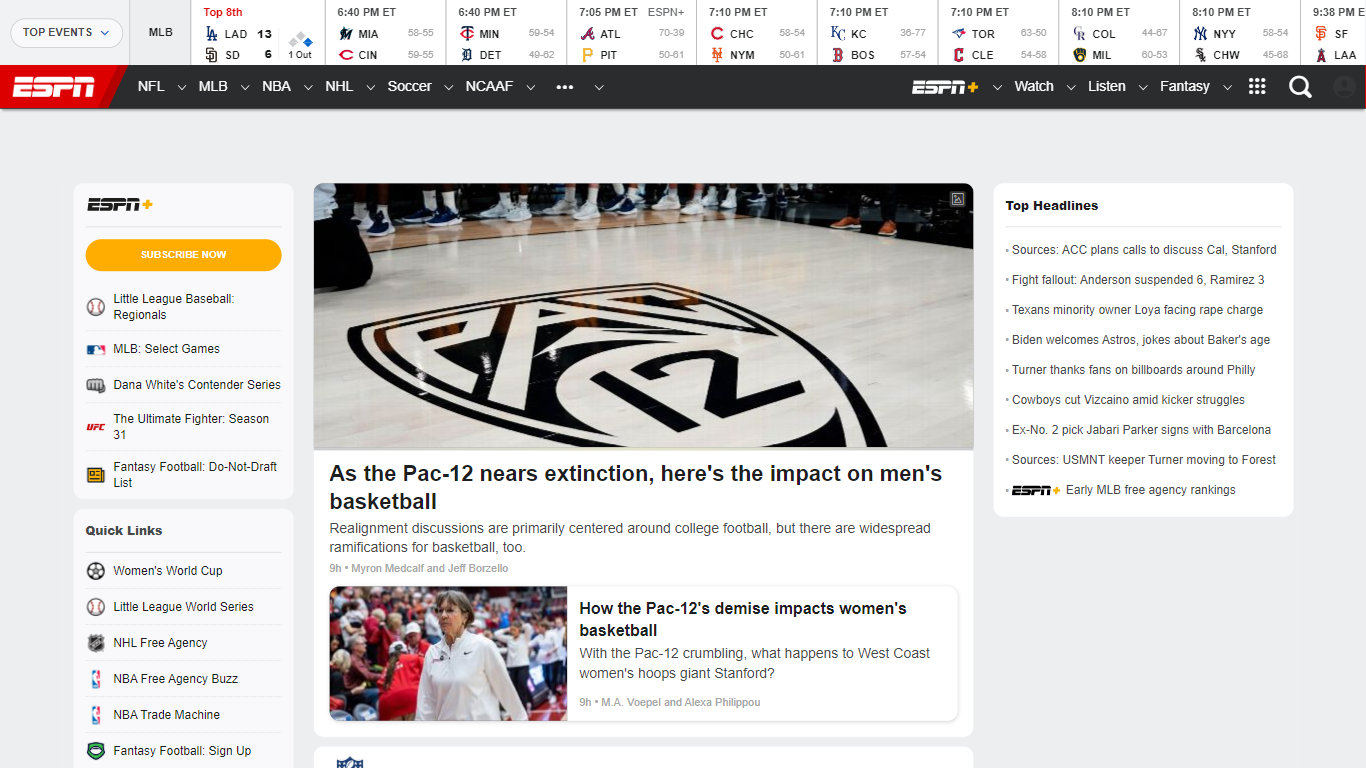Open search using the magnifying glass icon
Image resolution: width=1366 pixels, height=768 pixels.
pos(1300,86)
